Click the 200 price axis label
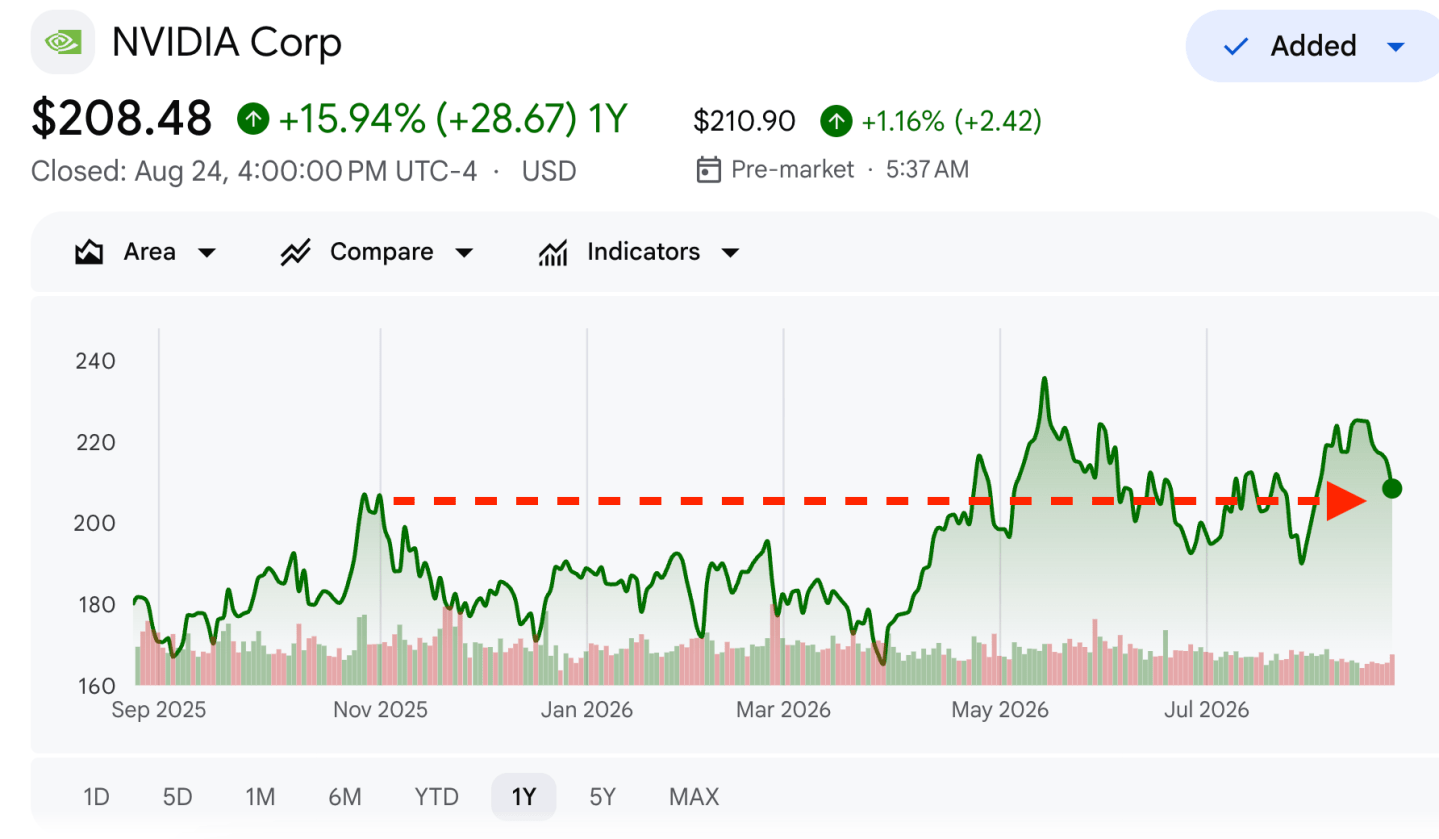Viewport: 1439px width, 839px height. click(95, 523)
